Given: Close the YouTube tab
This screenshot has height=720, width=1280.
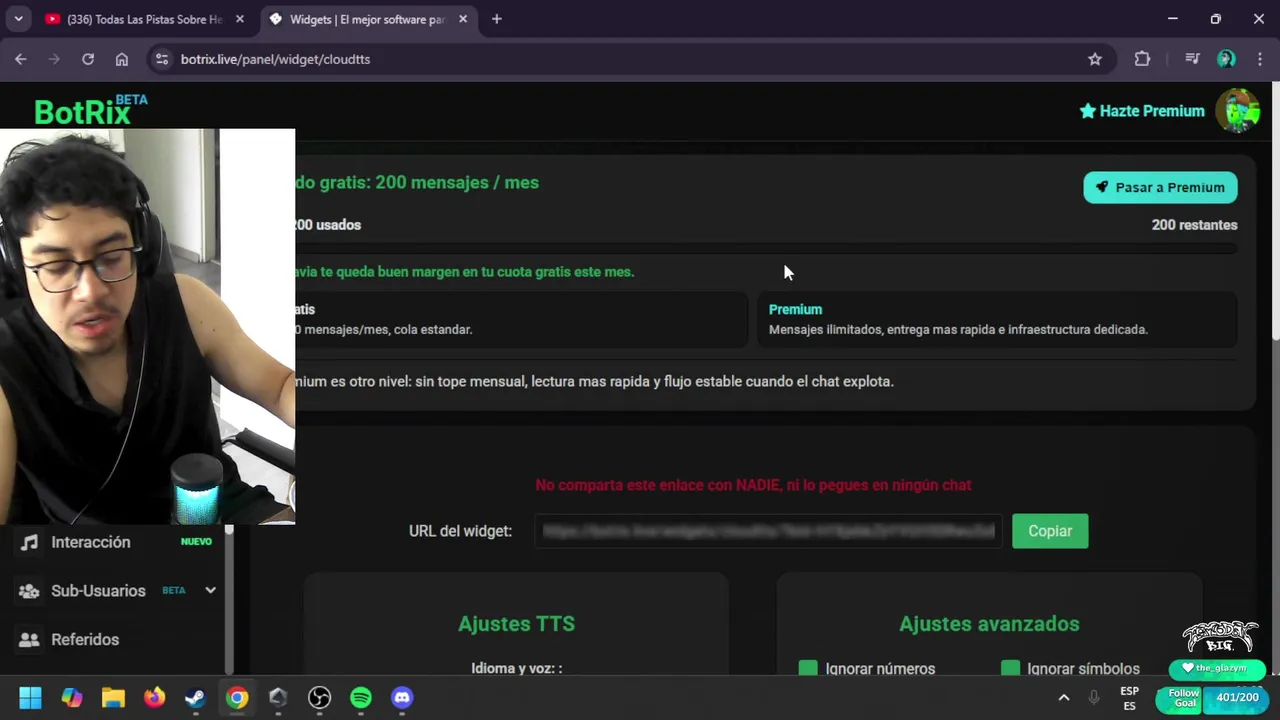Looking at the screenshot, I should click(240, 19).
